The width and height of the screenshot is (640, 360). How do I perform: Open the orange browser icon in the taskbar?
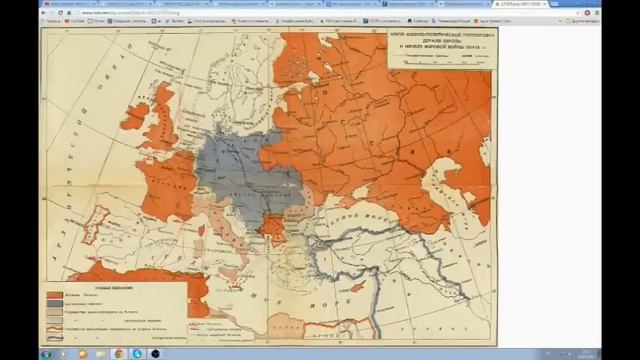pyautogui.click(x=82, y=354)
